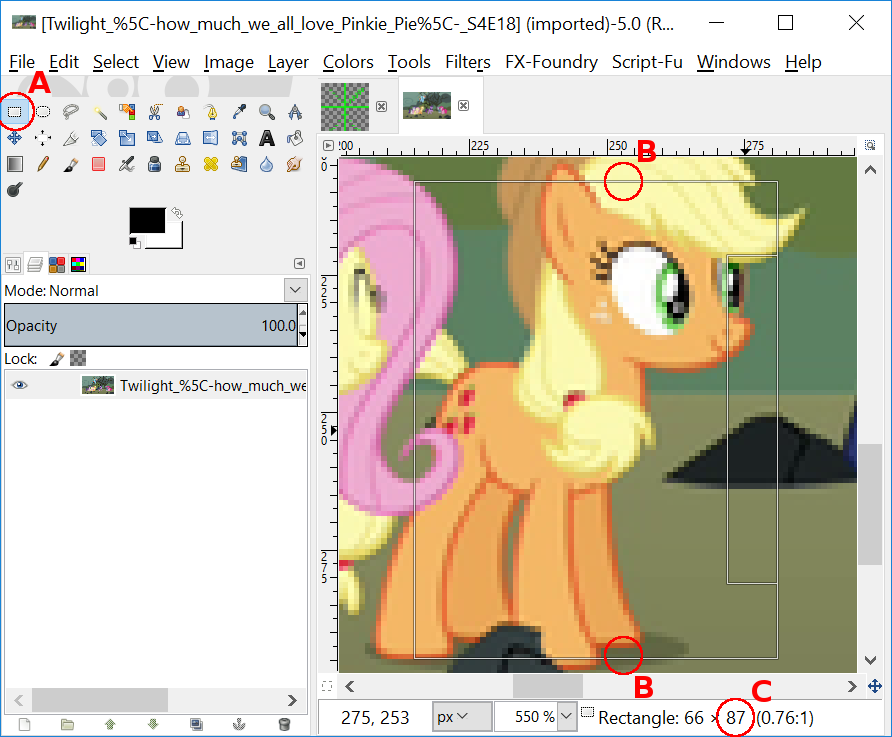Select the Crop knife tool
Image resolution: width=892 pixels, height=737 pixels.
[x=71, y=138]
